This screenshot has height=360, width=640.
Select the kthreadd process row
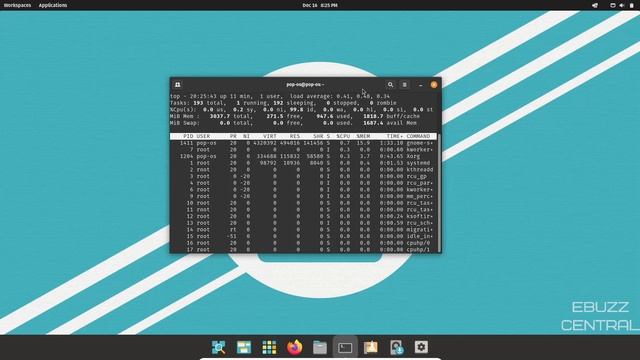[x=304, y=169]
